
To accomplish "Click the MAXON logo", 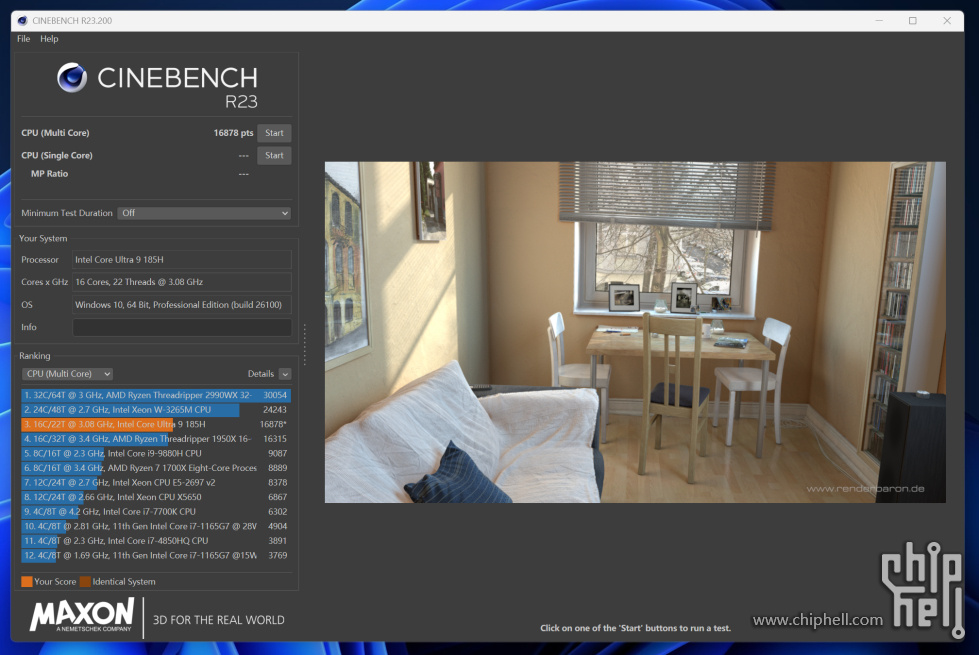I will (82, 615).
